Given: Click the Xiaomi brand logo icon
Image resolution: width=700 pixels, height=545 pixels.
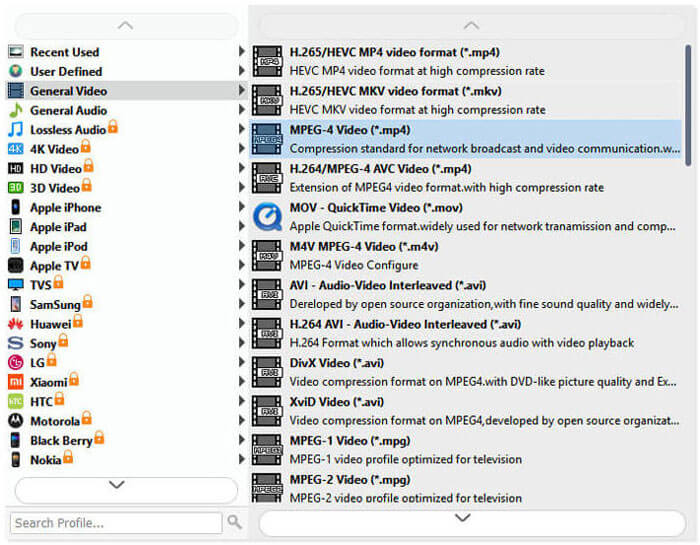Looking at the screenshot, I should [15, 382].
